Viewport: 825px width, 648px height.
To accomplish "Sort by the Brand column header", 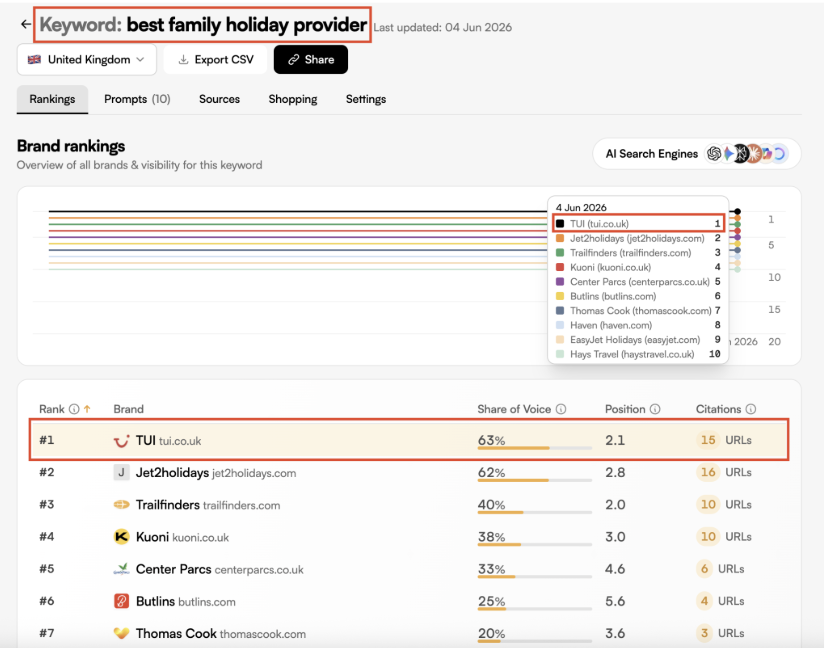I will coord(128,409).
